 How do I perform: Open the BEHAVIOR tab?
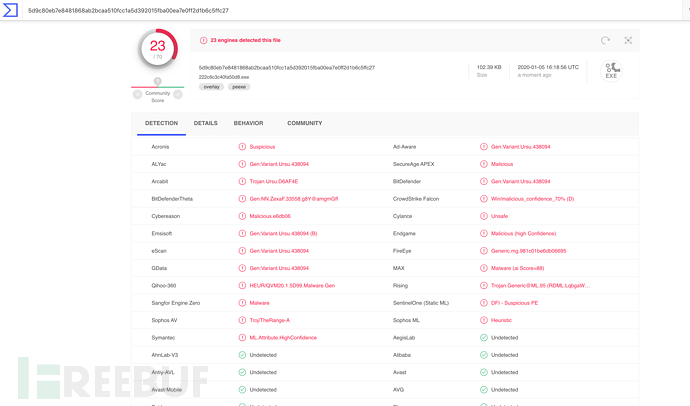pyautogui.click(x=249, y=123)
